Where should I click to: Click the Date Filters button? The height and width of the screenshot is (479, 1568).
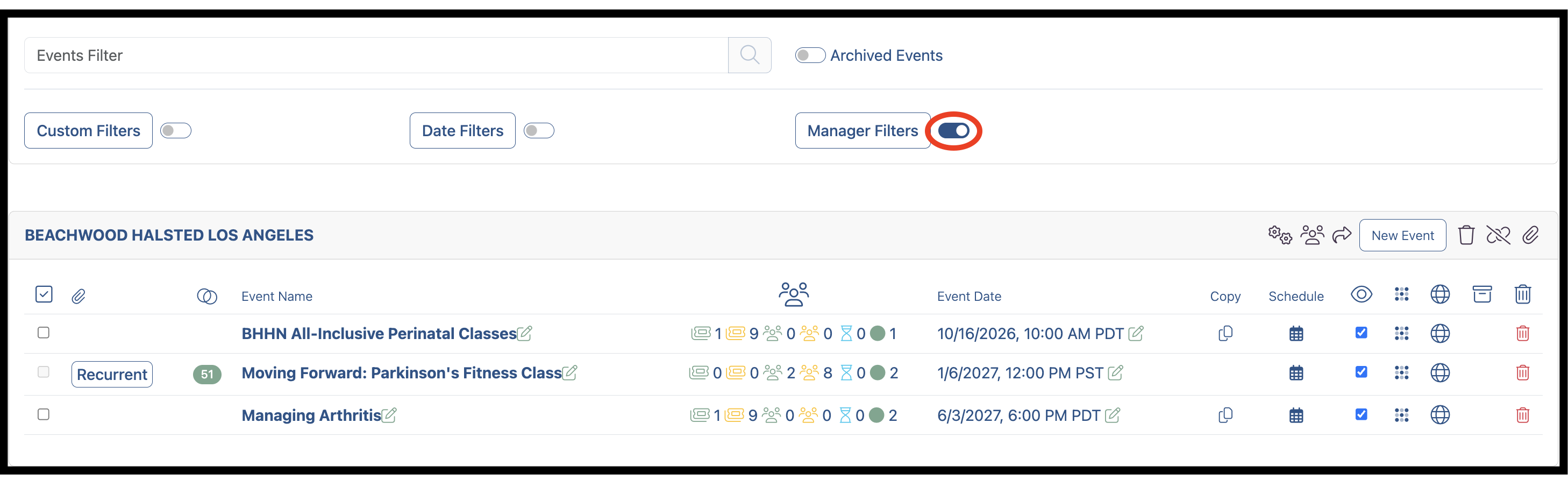(x=462, y=130)
